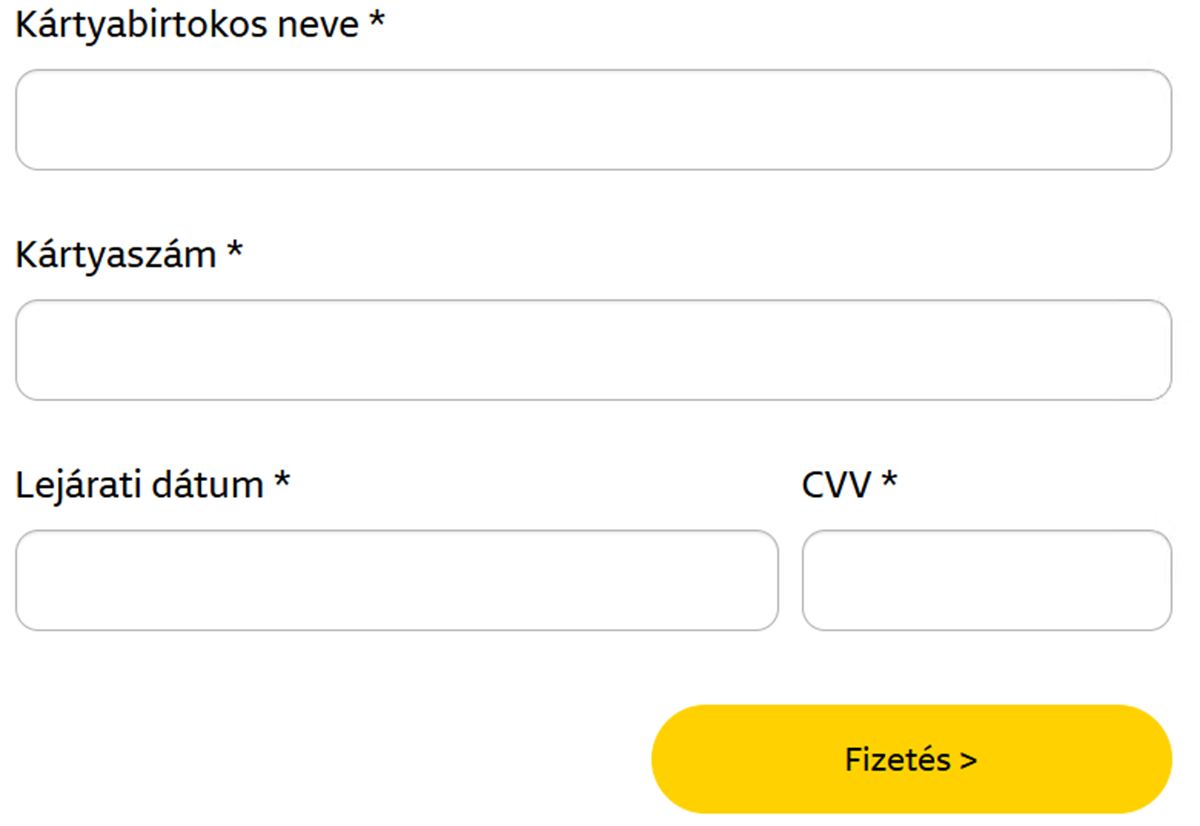Submit payment with the Fizetés > button

[x=910, y=759]
